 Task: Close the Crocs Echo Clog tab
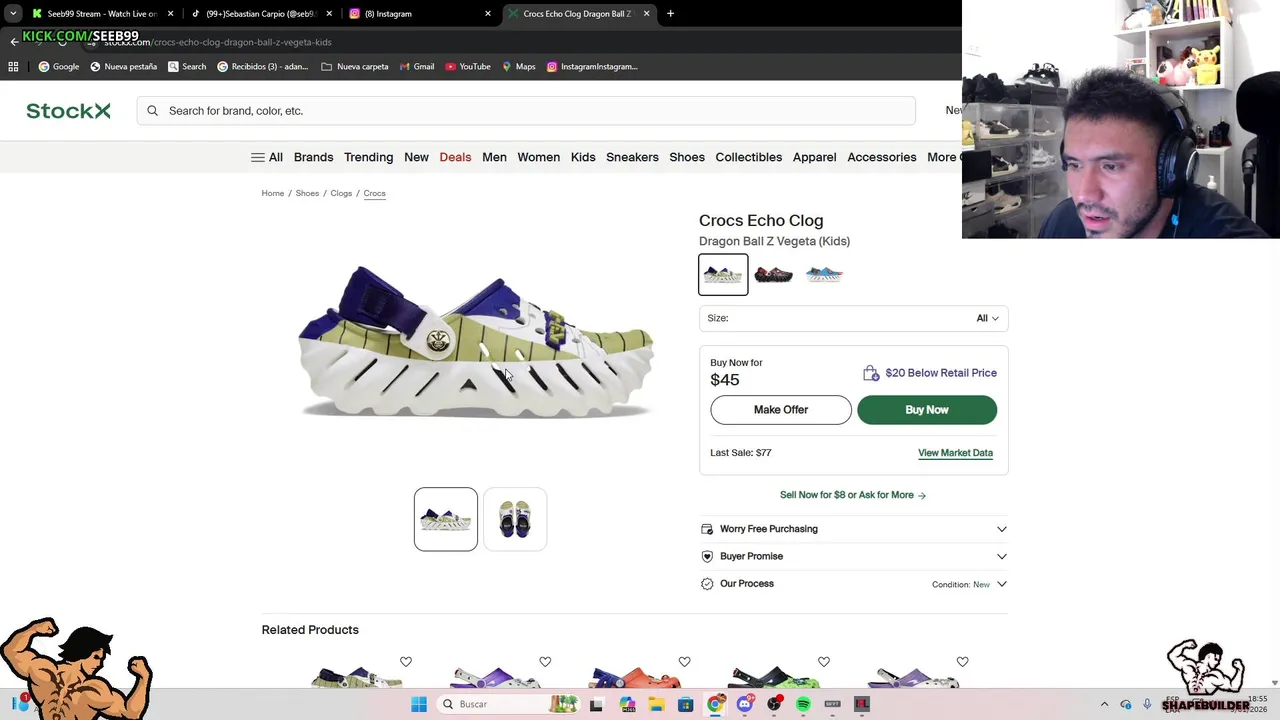646,14
